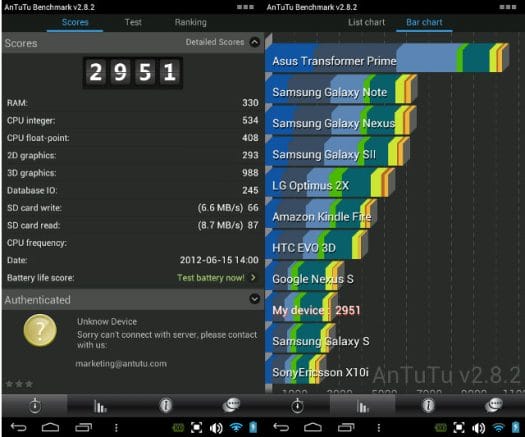Select the Samsung Galaxy SII bar
Image resolution: width=525 pixels, height=437 pixels.
click(x=338, y=151)
